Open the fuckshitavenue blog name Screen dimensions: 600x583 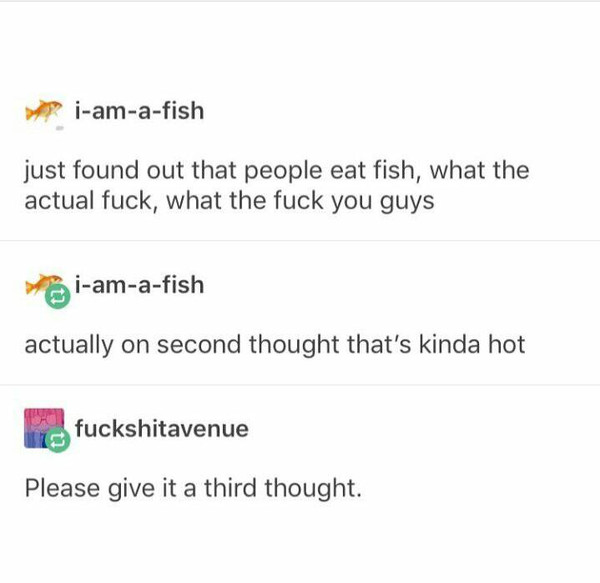click(x=162, y=428)
